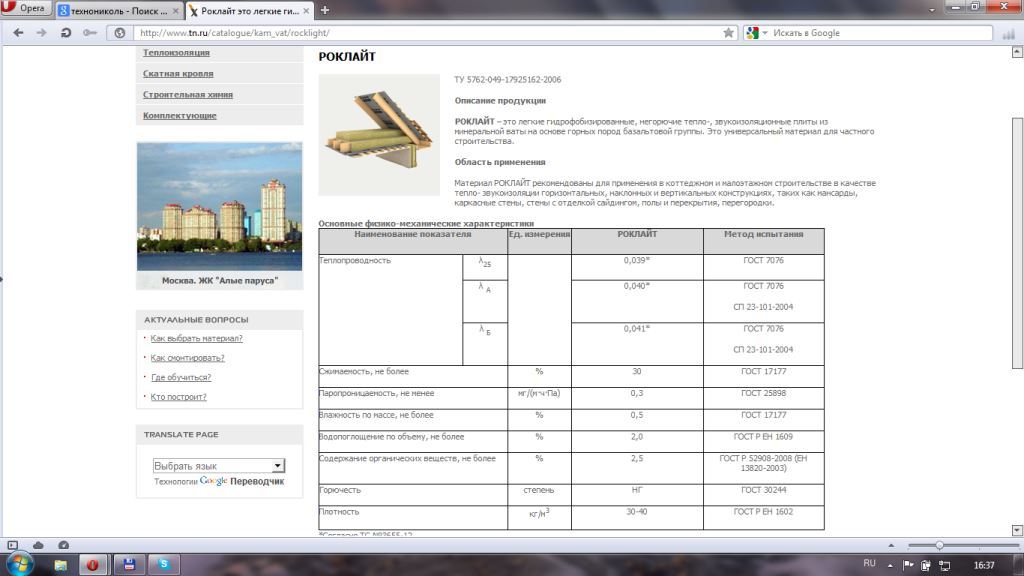Close the Роклайт tab
Image resolution: width=1024 pixels, height=576 pixels.
[308, 10]
